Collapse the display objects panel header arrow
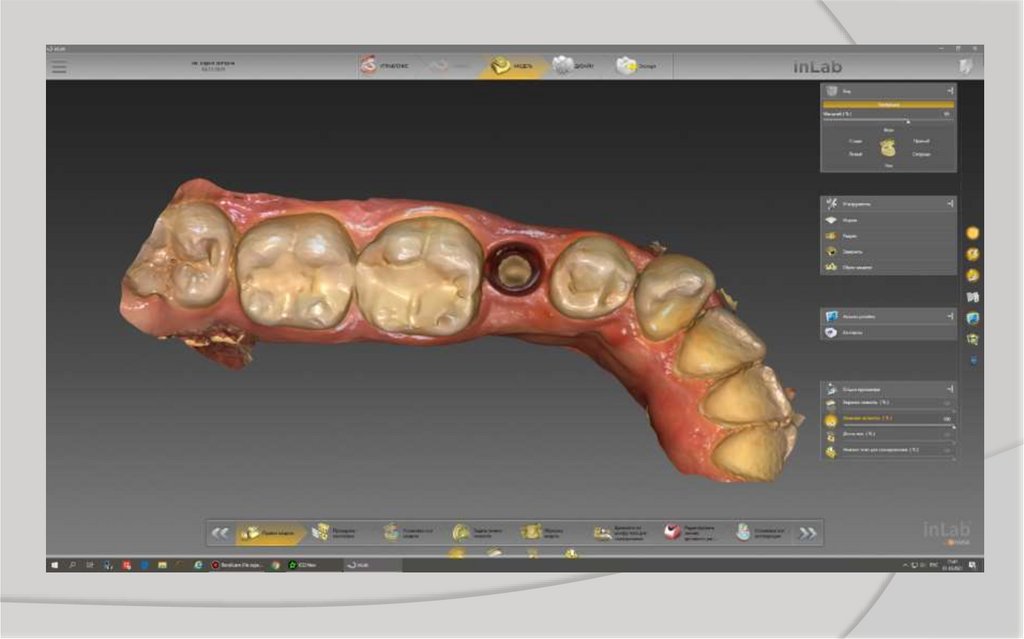The image size is (1024, 639). click(x=950, y=389)
